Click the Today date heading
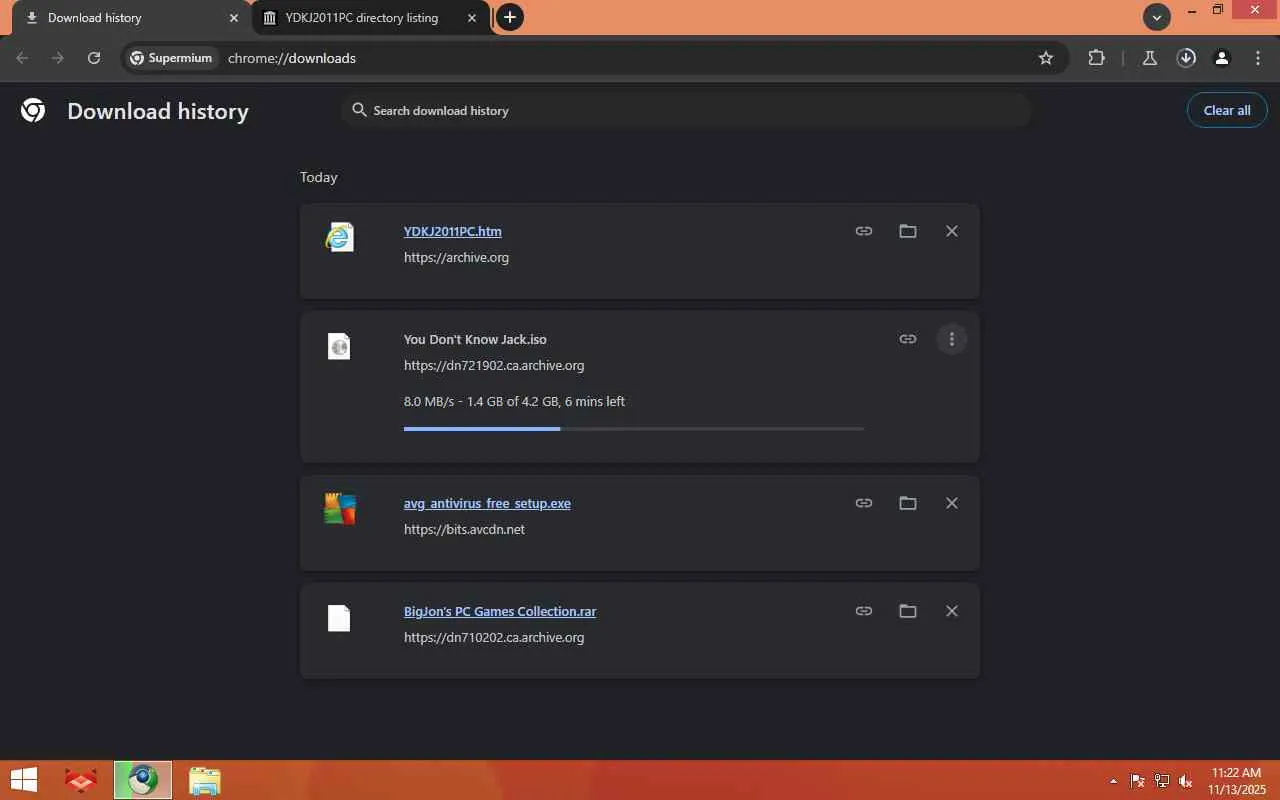 pyautogui.click(x=319, y=177)
